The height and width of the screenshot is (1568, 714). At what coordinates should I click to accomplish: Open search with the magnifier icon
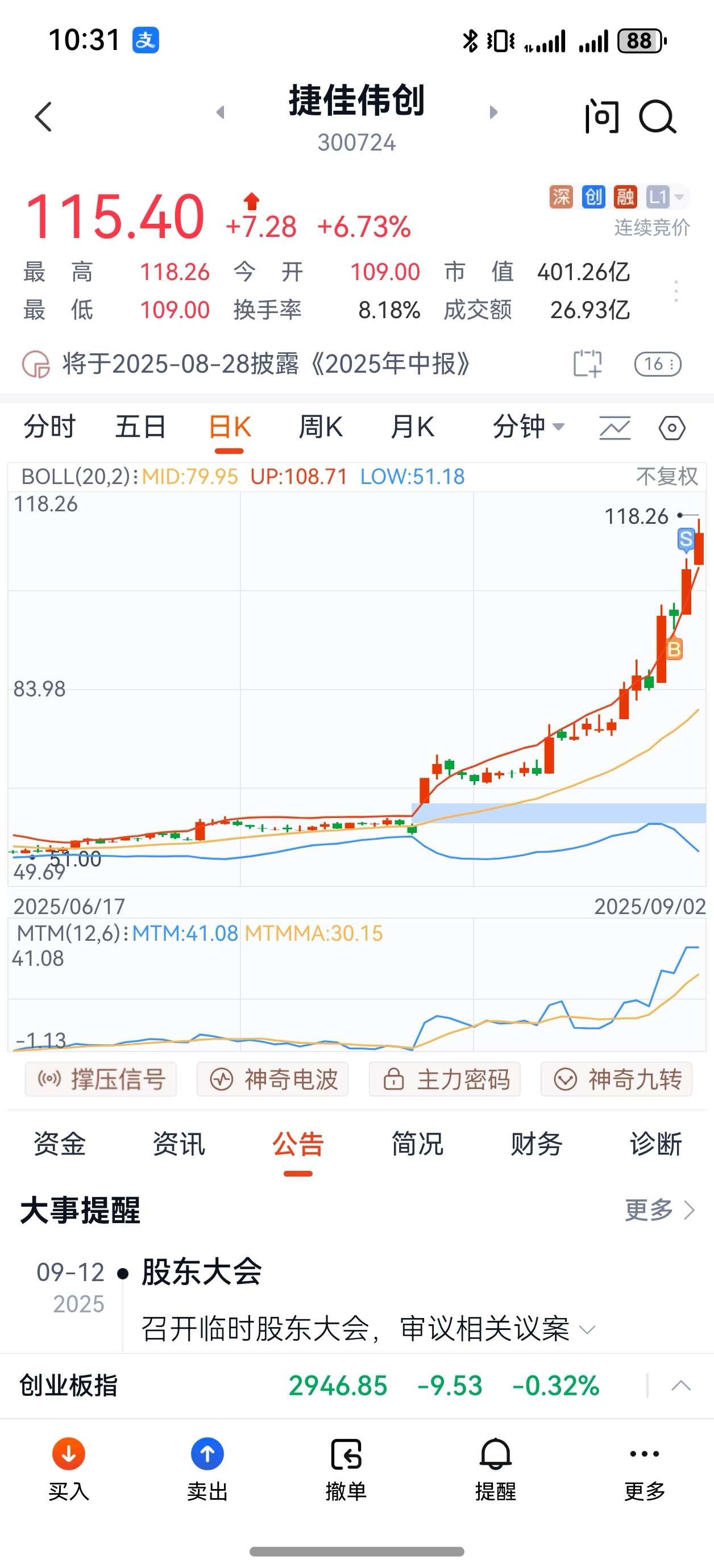point(657,116)
